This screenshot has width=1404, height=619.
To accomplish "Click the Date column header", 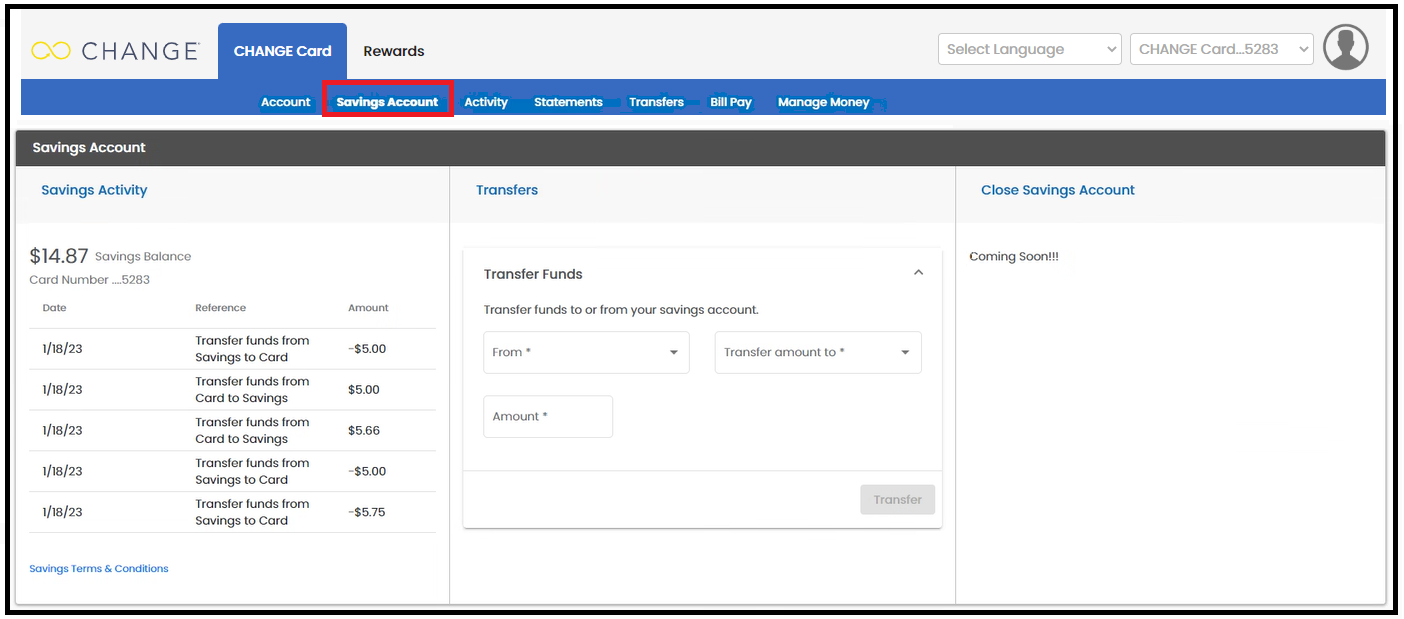I will coord(54,308).
